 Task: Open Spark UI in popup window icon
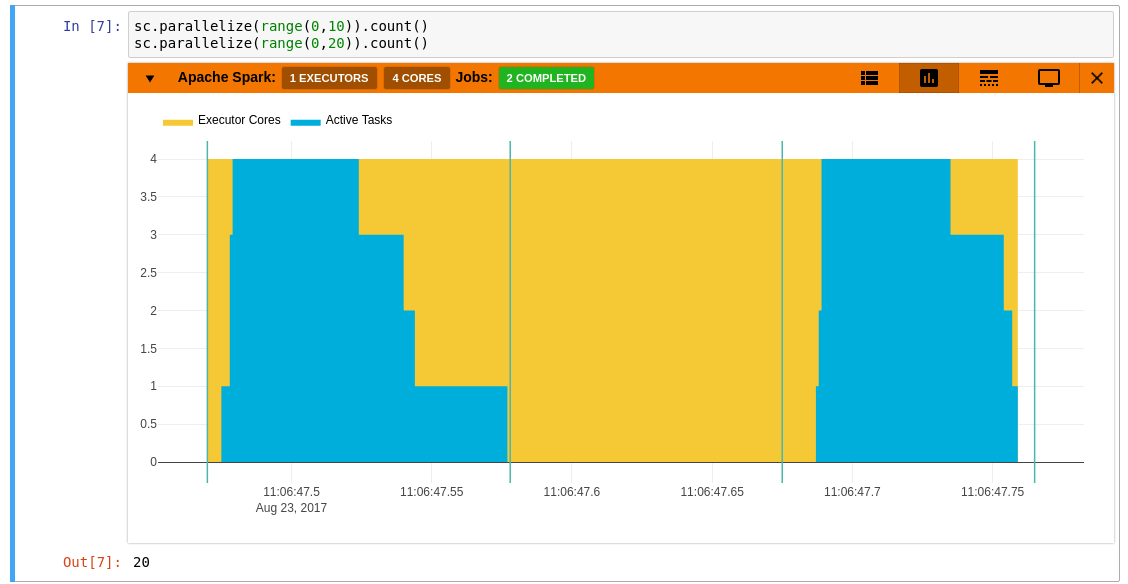pyautogui.click(x=1049, y=78)
